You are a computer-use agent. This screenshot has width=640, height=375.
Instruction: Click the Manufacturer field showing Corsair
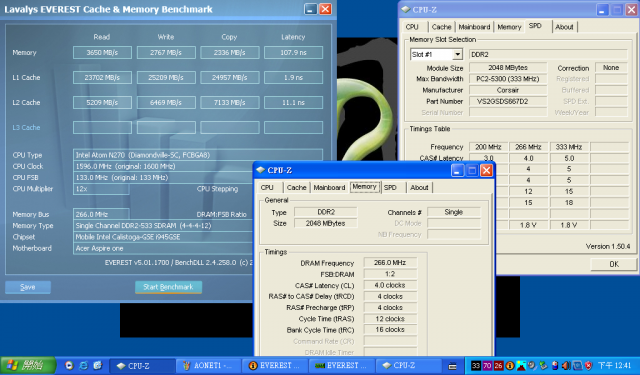tap(508, 90)
